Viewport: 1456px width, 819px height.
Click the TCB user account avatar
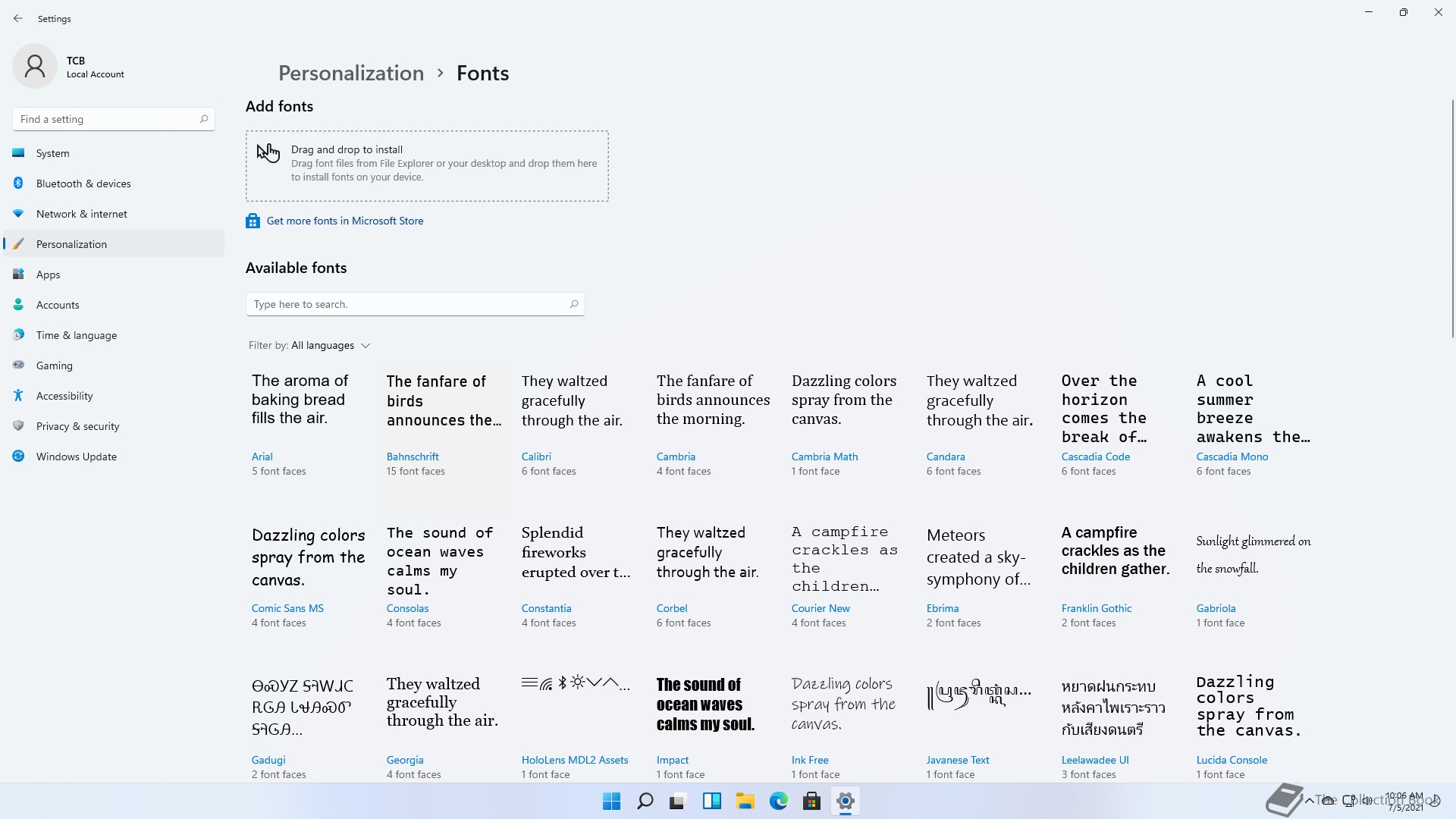(x=35, y=66)
